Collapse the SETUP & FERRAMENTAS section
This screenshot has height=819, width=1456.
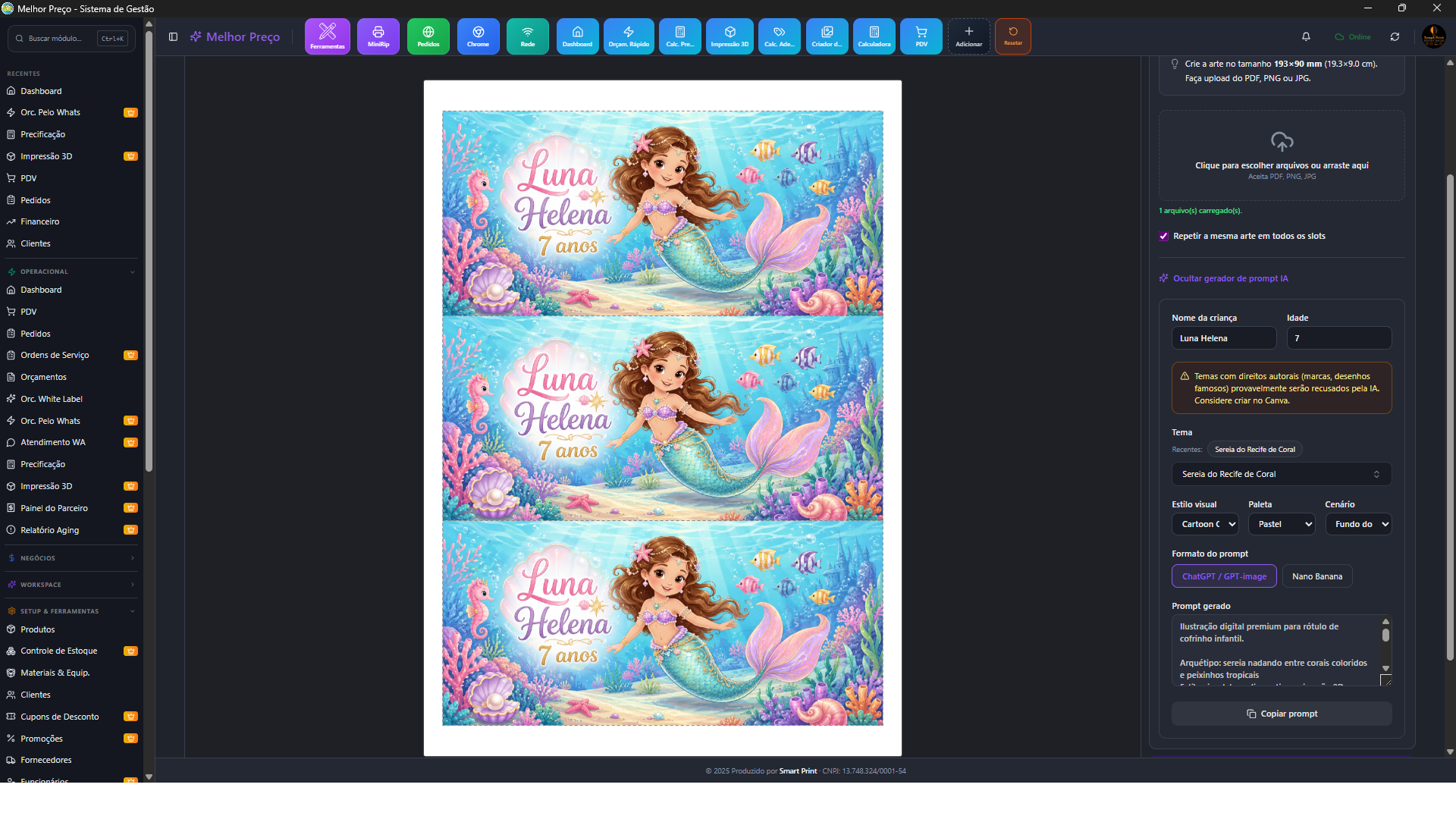pos(71,611)
